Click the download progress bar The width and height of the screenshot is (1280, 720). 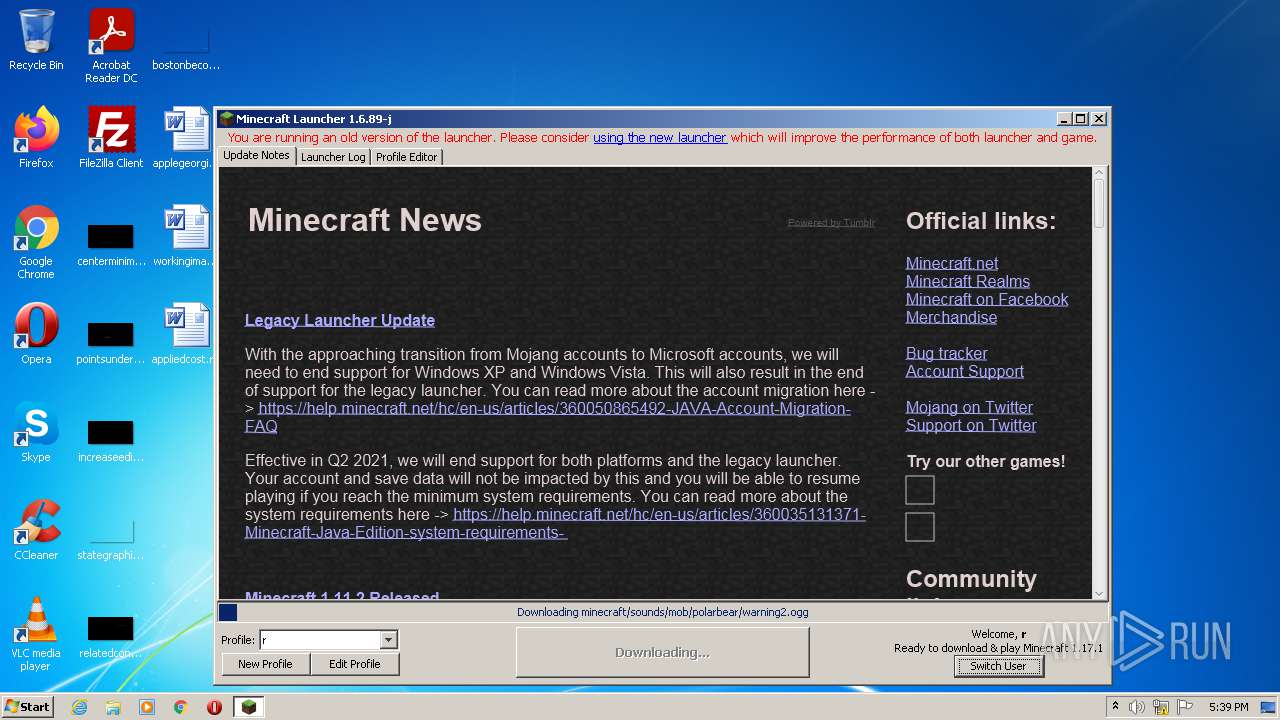pyautogui.click(x=662, y=612)
